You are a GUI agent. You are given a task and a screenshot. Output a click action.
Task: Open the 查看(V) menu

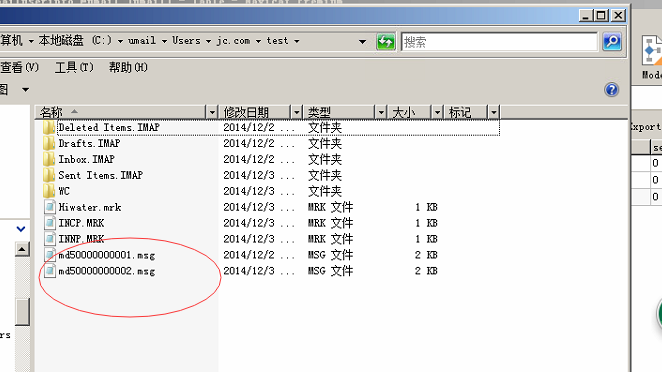tap(19, 67)
